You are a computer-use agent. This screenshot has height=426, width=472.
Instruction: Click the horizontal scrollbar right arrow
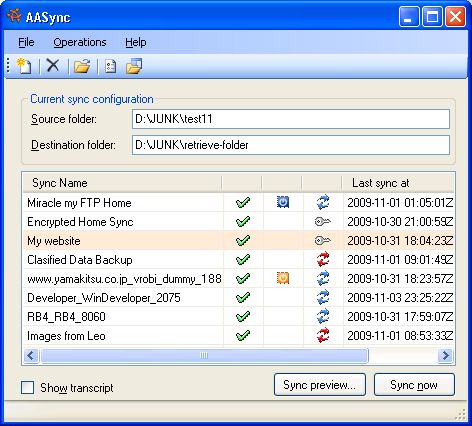tap(446, 355)
